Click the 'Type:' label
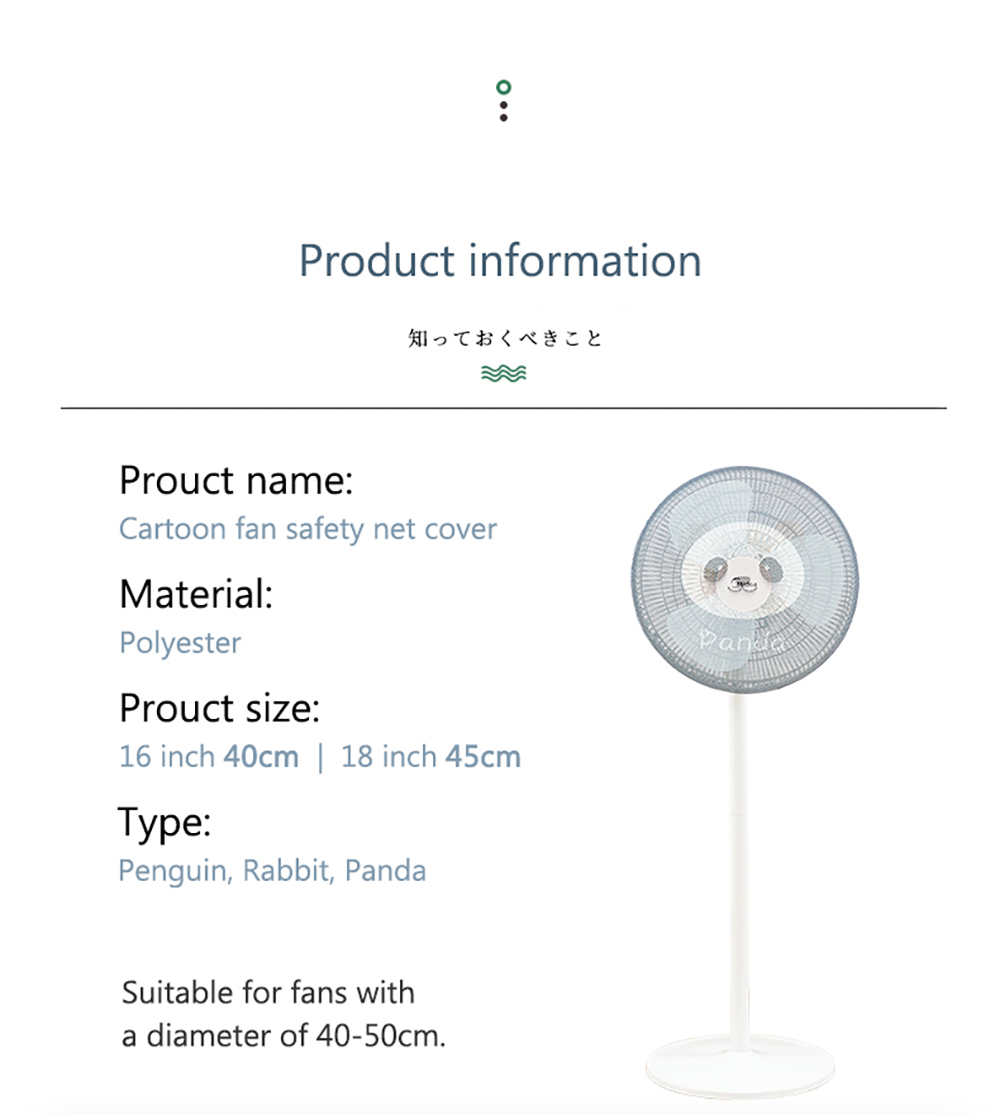 click(164, 824)
